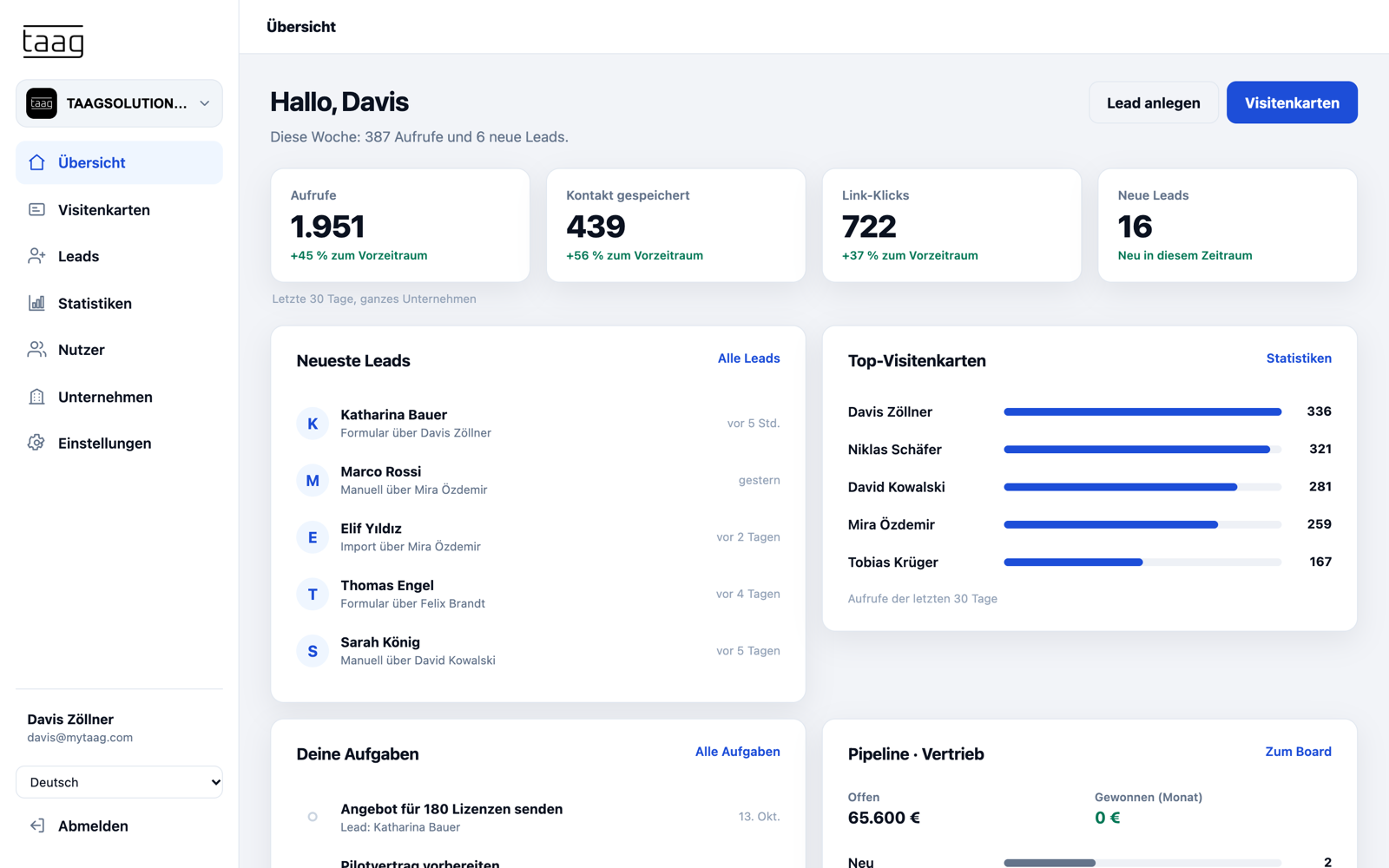The image size is (1389, 868).
Task: Select the Unternehmen building icon
Action: tap(36, 397)
